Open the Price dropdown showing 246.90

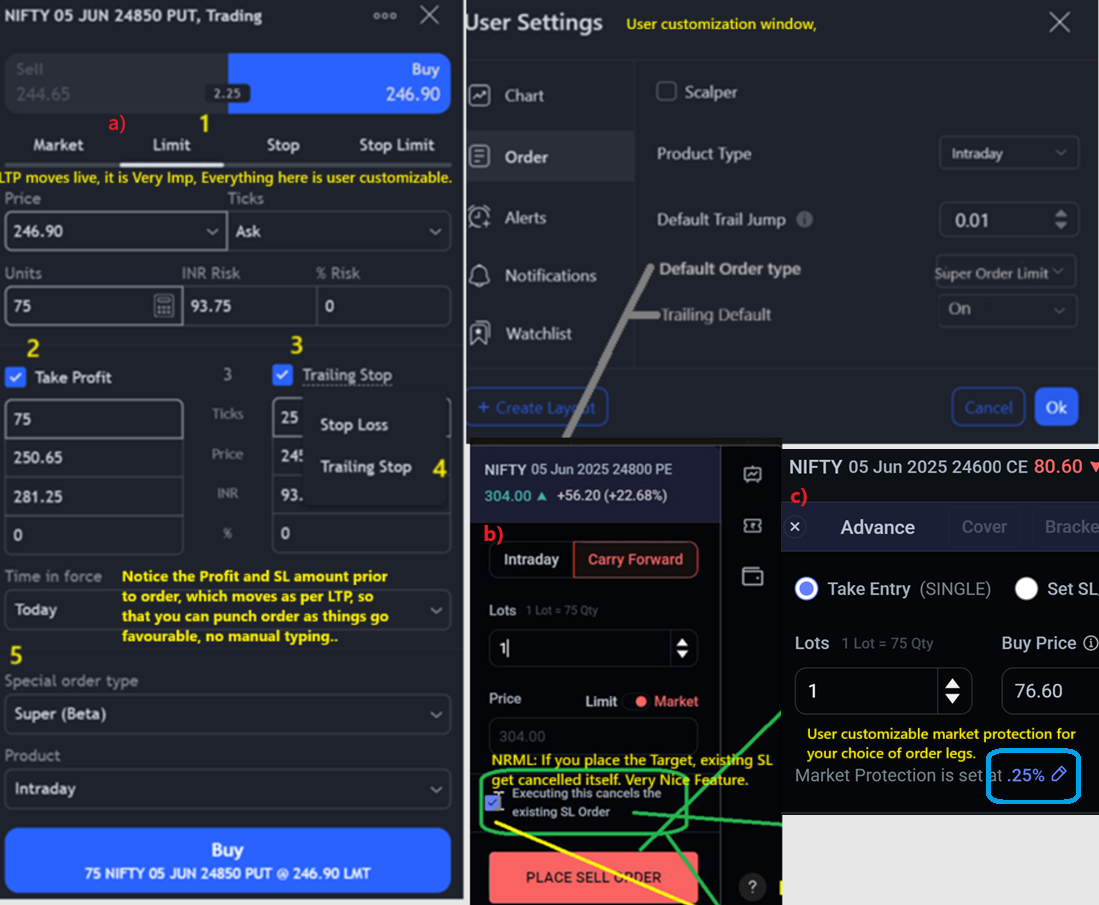coord(116,231)
